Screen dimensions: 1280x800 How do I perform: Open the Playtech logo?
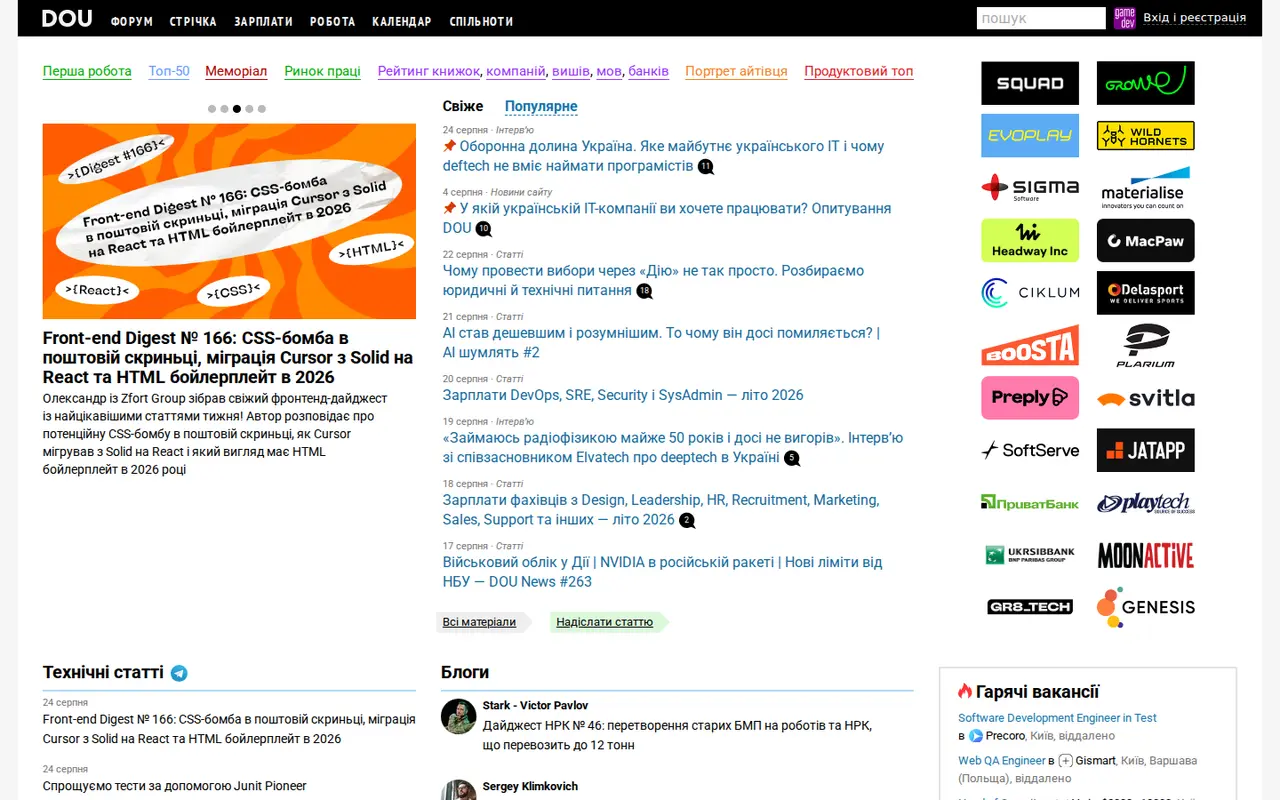tap(1146, 503)
